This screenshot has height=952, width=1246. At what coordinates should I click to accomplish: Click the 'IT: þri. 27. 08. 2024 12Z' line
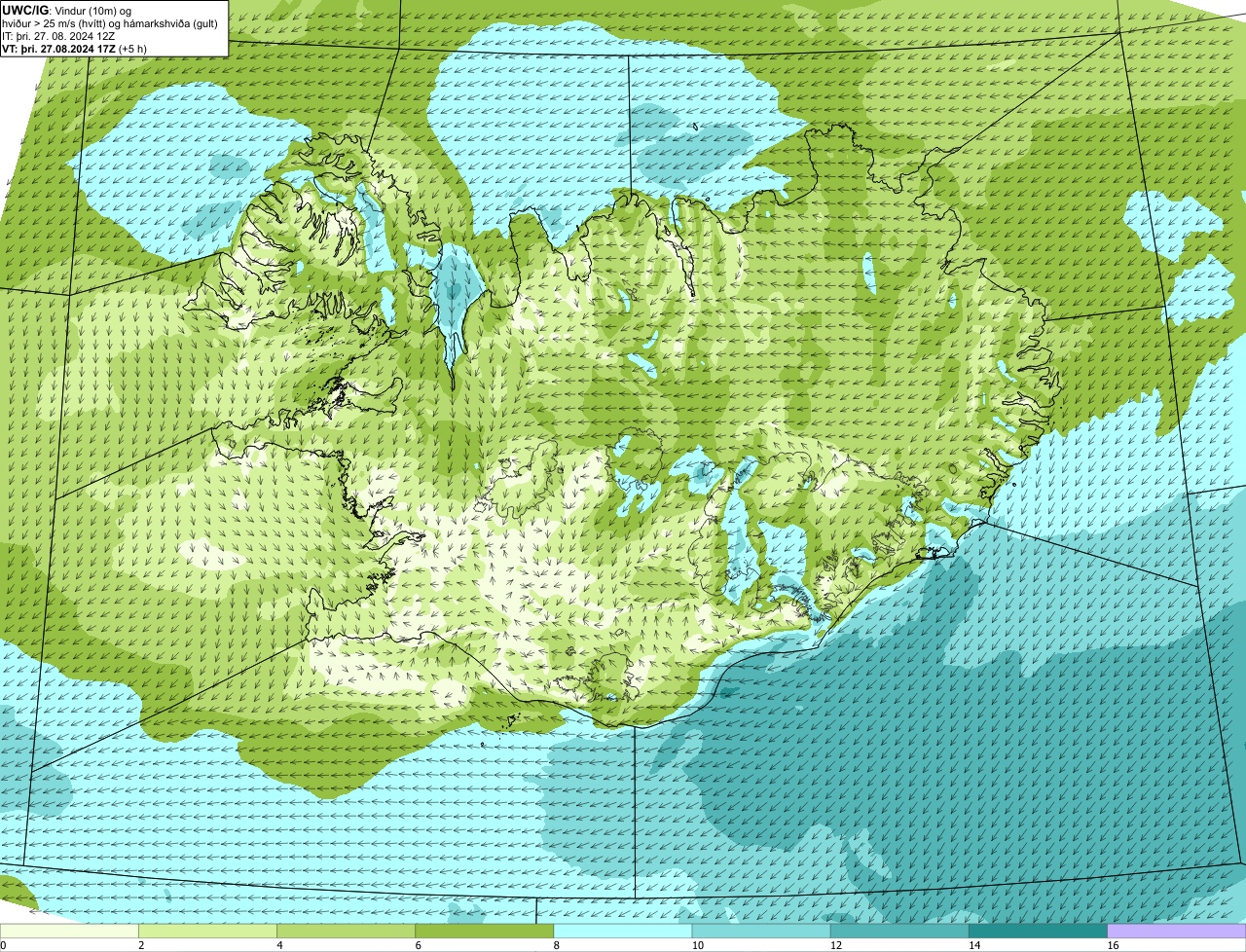[59, 36]
